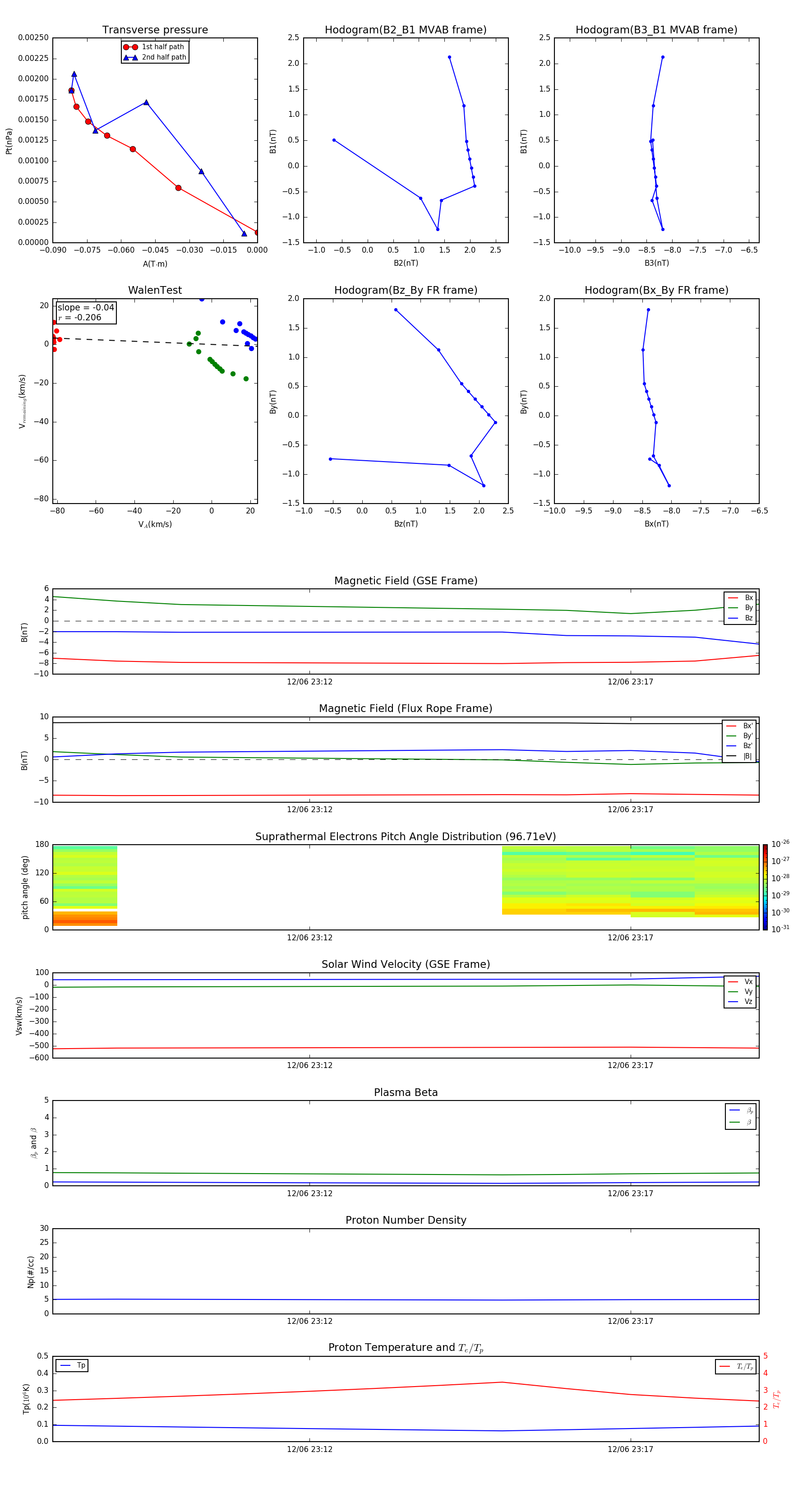
Task: Click the 'Magnetic Field (Flux Rope Frame)' title
Action: tap(406, 709)
